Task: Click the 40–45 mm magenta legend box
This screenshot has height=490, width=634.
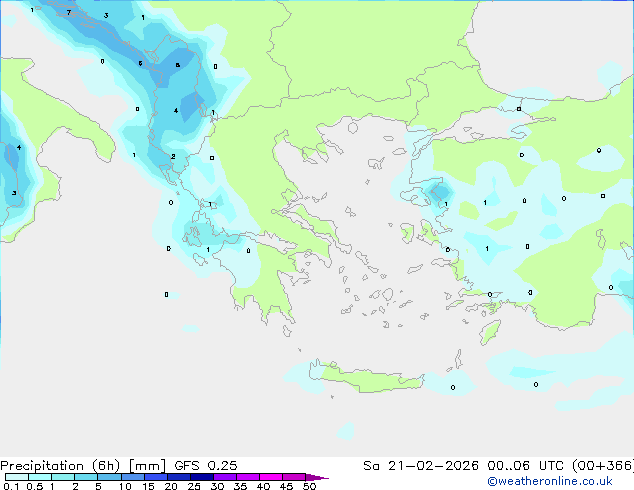Action: (271, 477)
